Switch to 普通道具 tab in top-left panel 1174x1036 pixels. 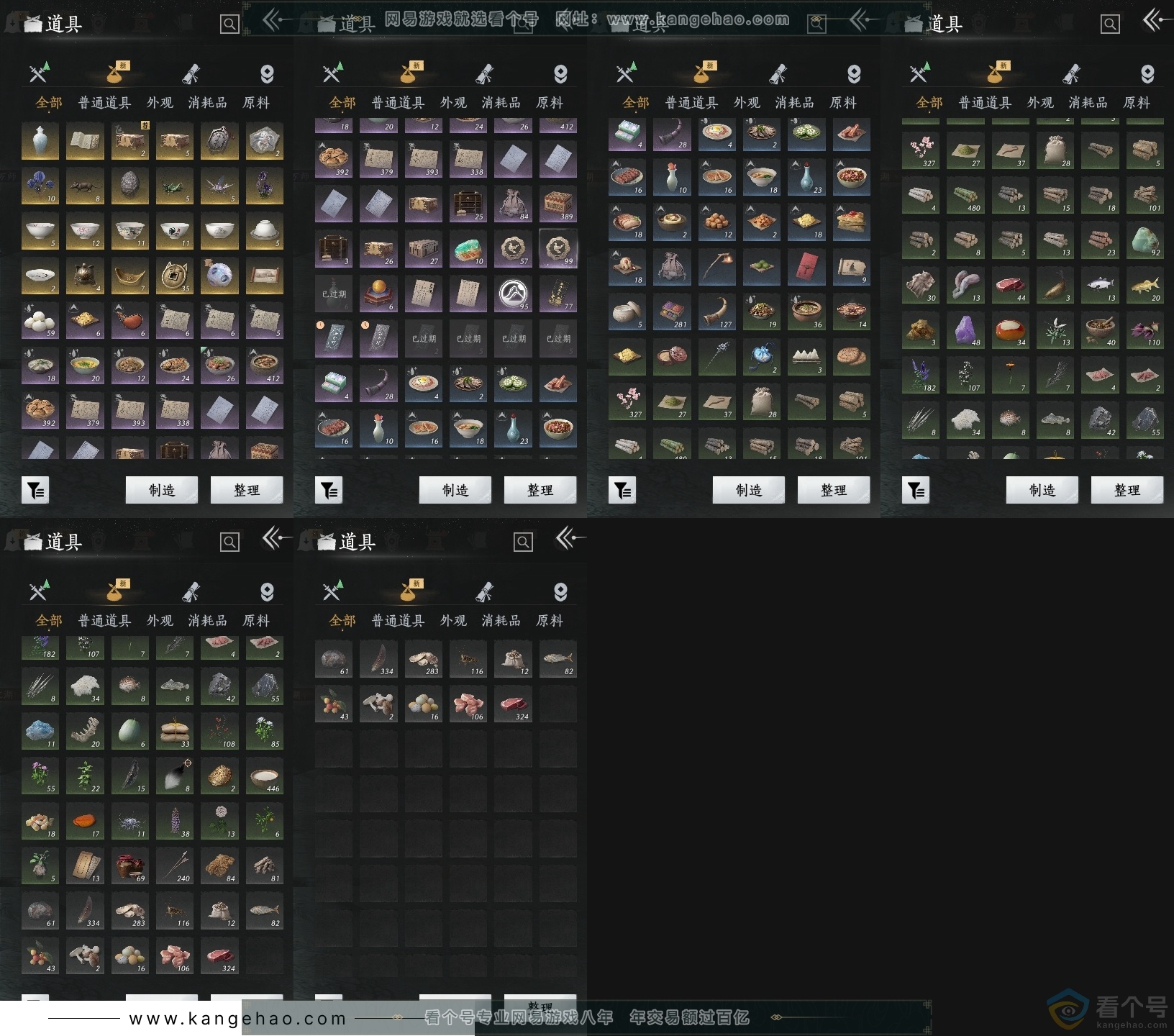click(x=105, y=103)
